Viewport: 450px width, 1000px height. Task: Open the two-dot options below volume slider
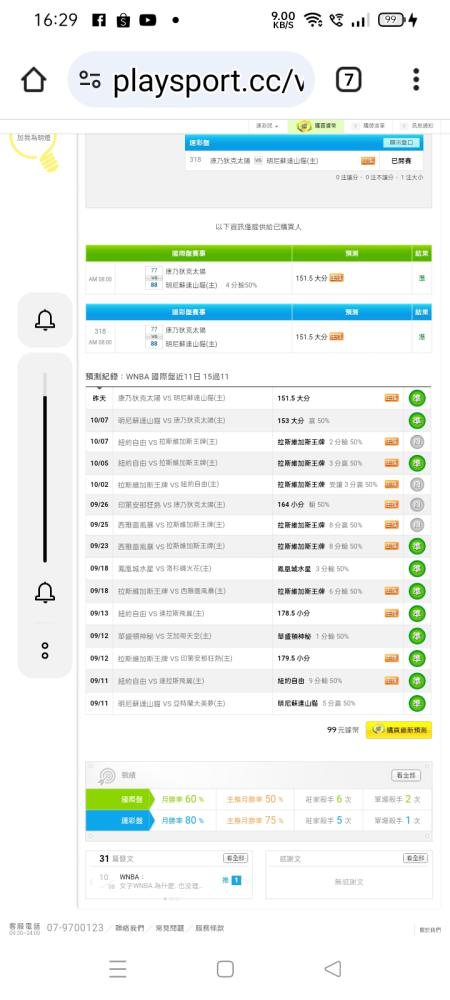45,650
